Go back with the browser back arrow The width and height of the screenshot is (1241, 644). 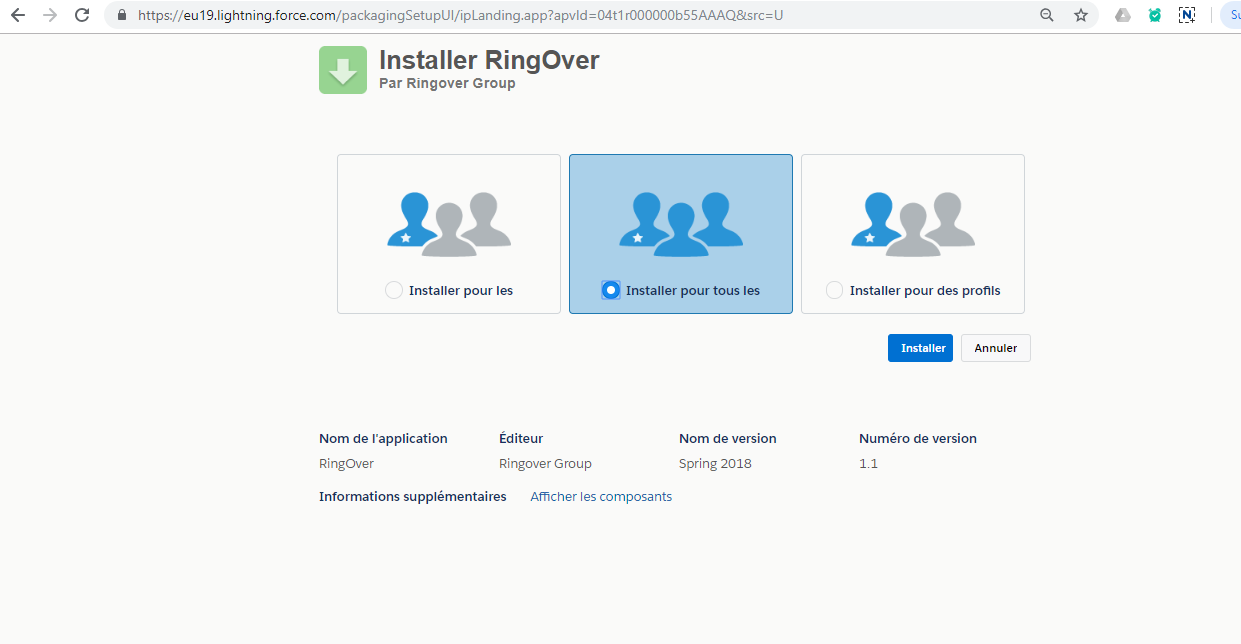(x=17, y=15)
